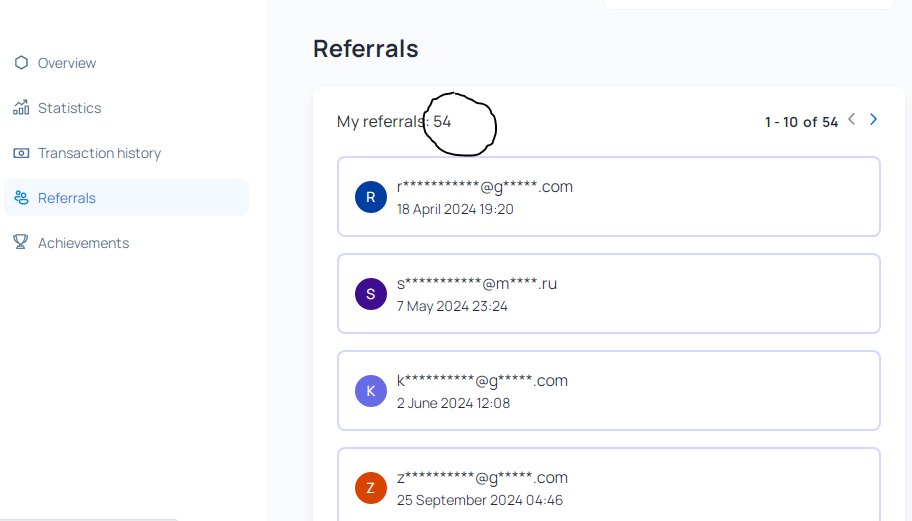Click the orange Z avatar circle
The width and height of the screenshot is (912, 521).
click(371, 488)
